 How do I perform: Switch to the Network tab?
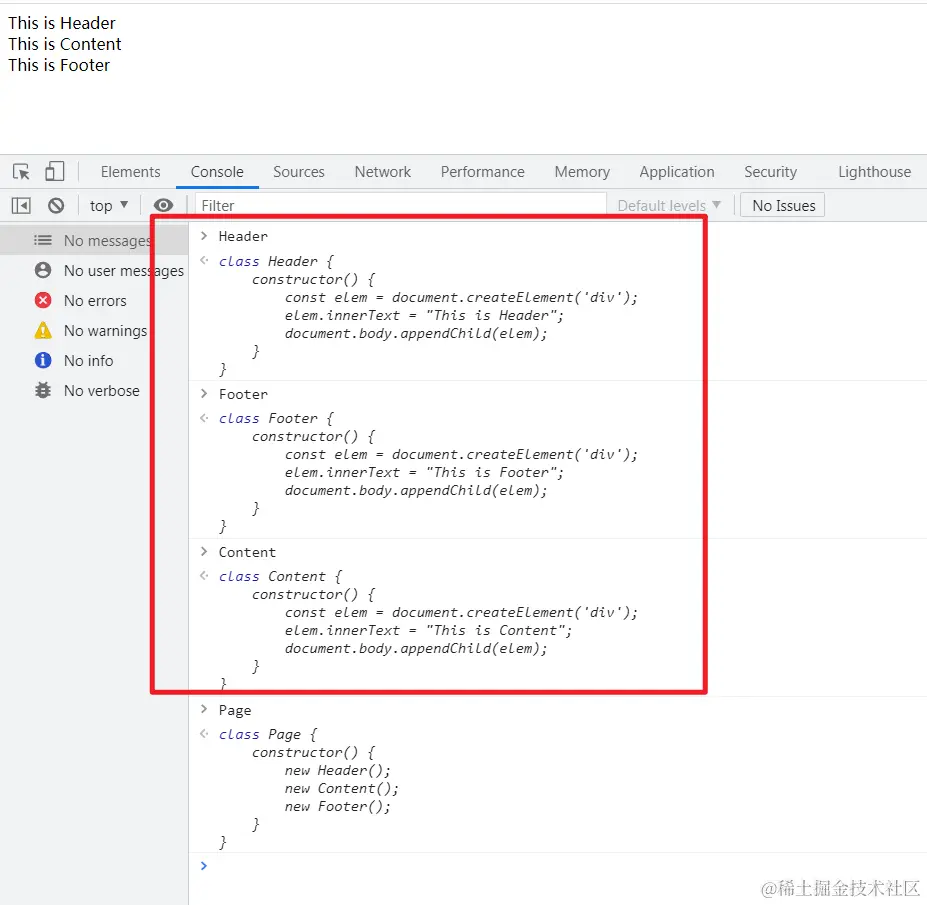coord(383,172)
